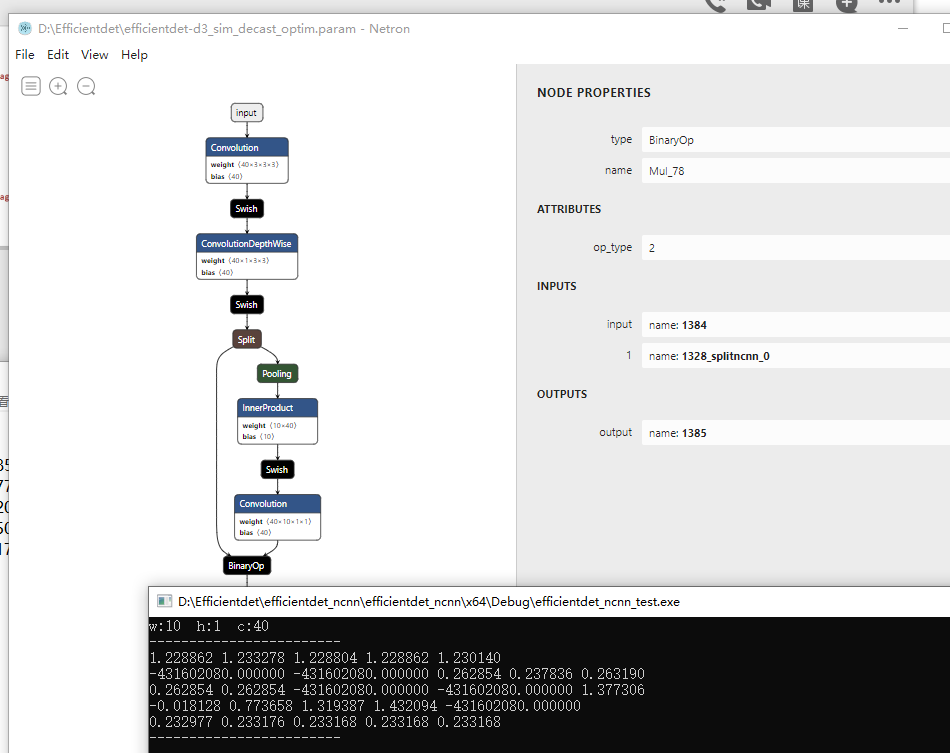950x753 pixels.
Task: Select the BinaryOp node at the graph bottom
Action: [246, 565]
